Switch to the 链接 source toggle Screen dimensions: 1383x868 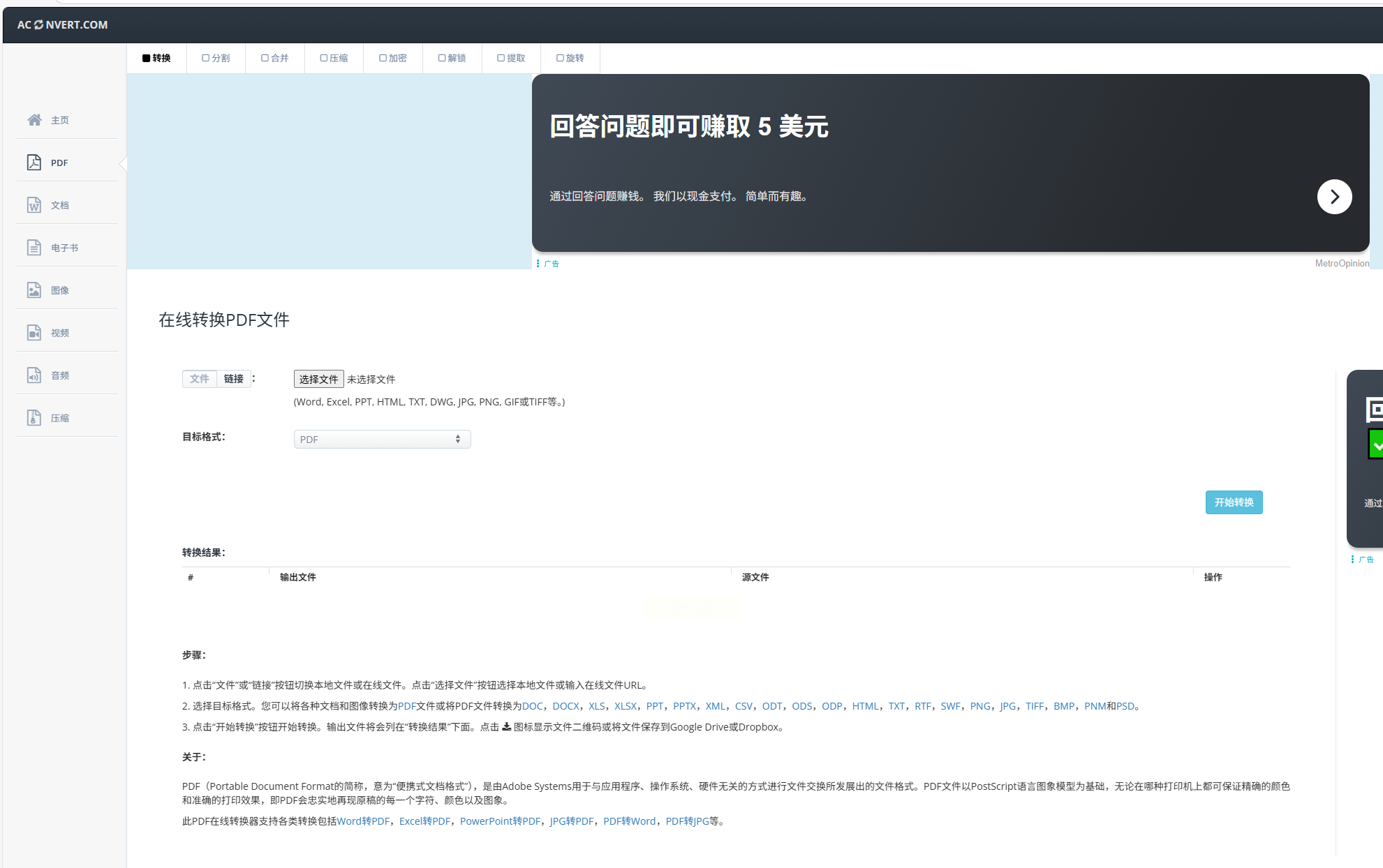tap(234, 379)
